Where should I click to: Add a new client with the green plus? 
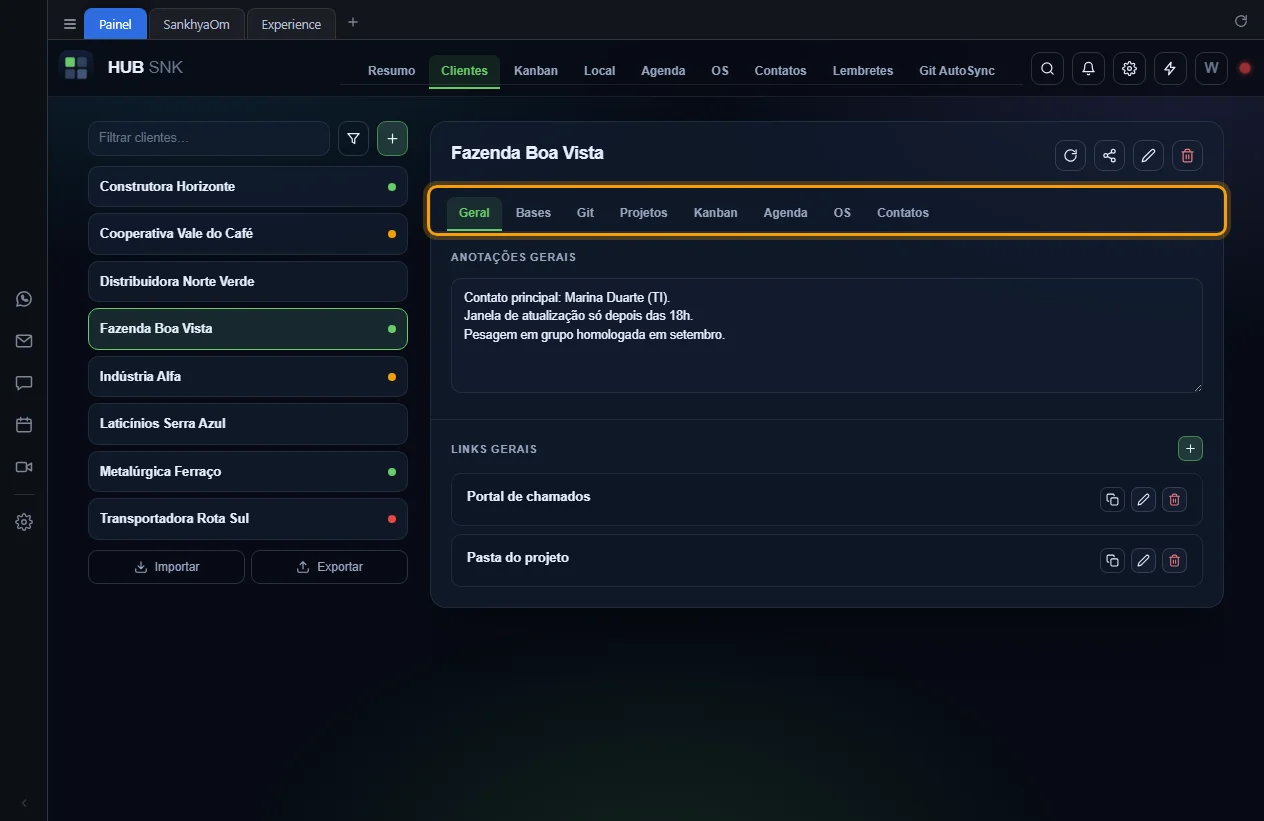392,139
